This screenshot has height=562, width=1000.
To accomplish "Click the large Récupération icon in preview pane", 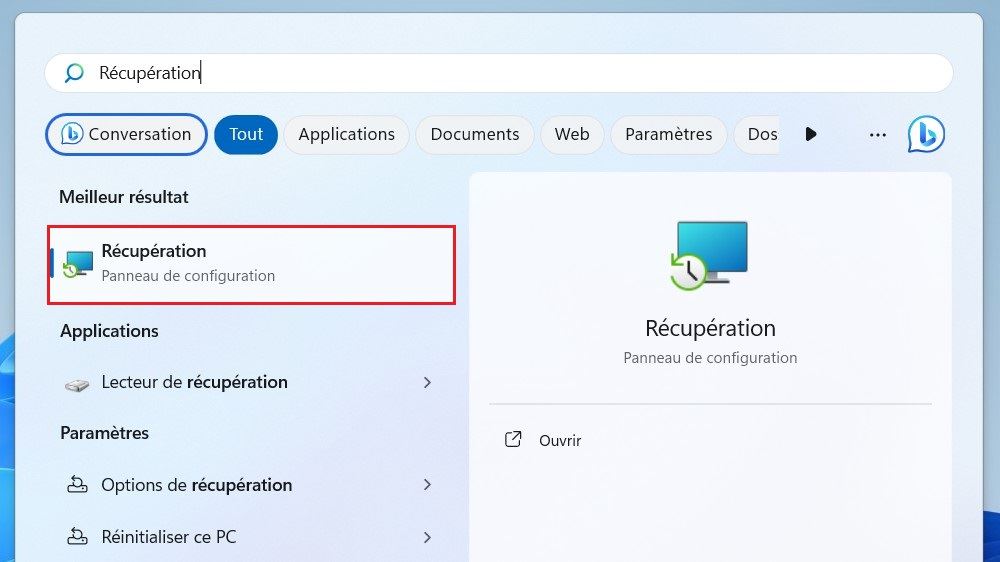I will tap(710, 255).
